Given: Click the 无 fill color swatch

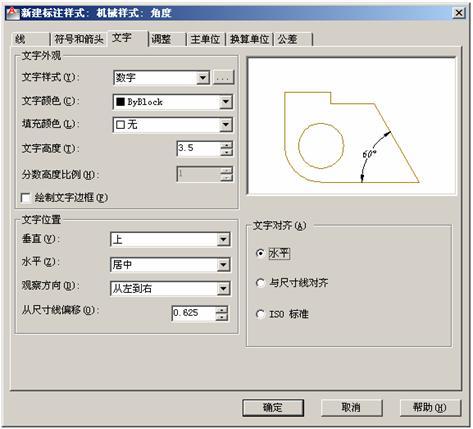Looking at the screenshot, I should tap(120, 125).
